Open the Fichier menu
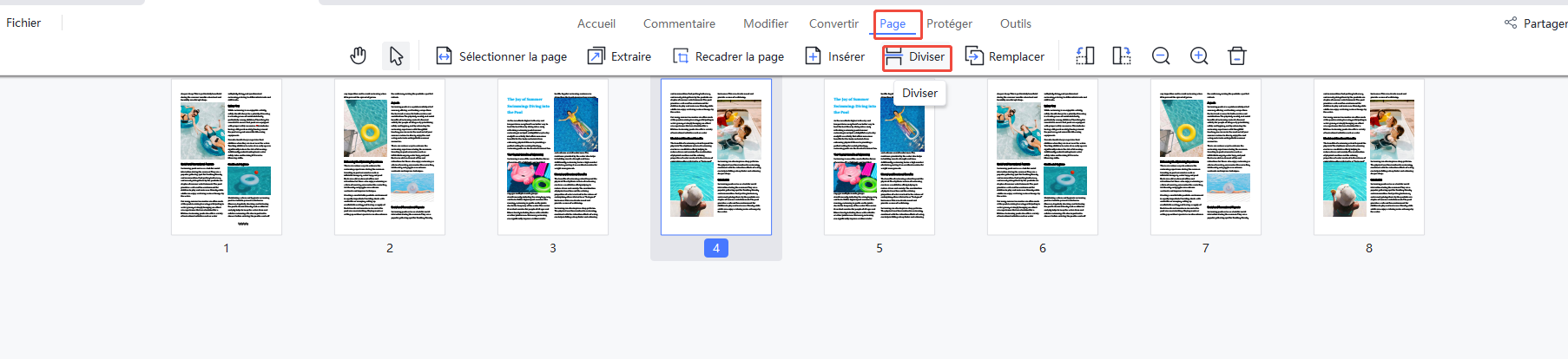This screenshot has width=1568, height=359. click(x=23, y=23)
